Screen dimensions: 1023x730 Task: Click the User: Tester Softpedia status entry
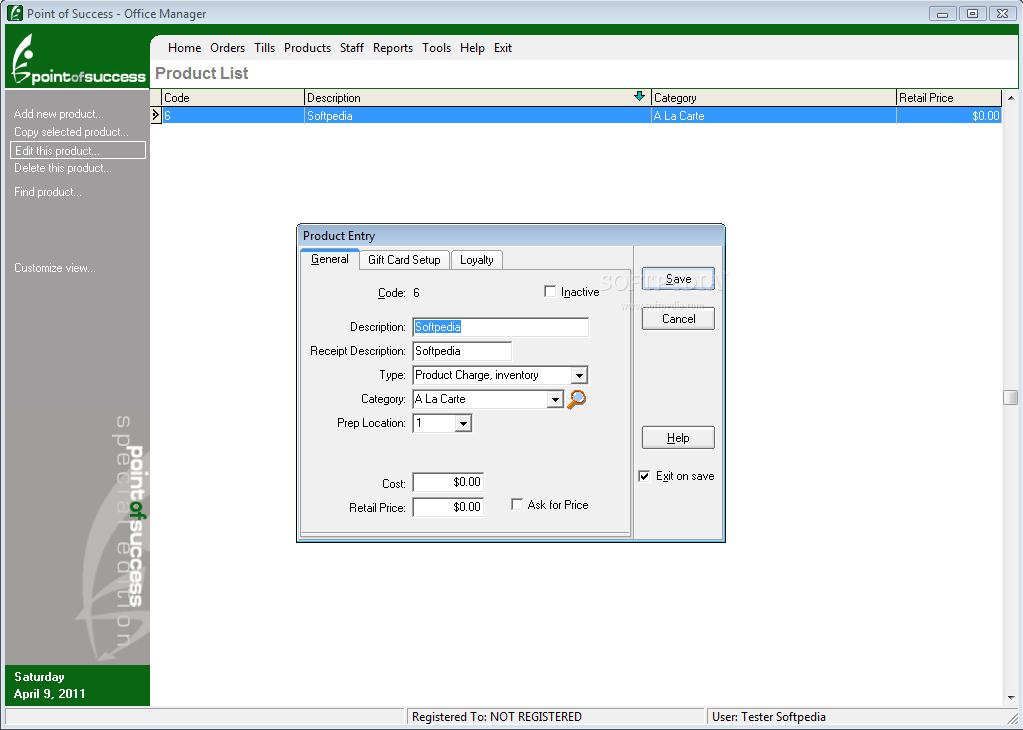coord(861,716)
